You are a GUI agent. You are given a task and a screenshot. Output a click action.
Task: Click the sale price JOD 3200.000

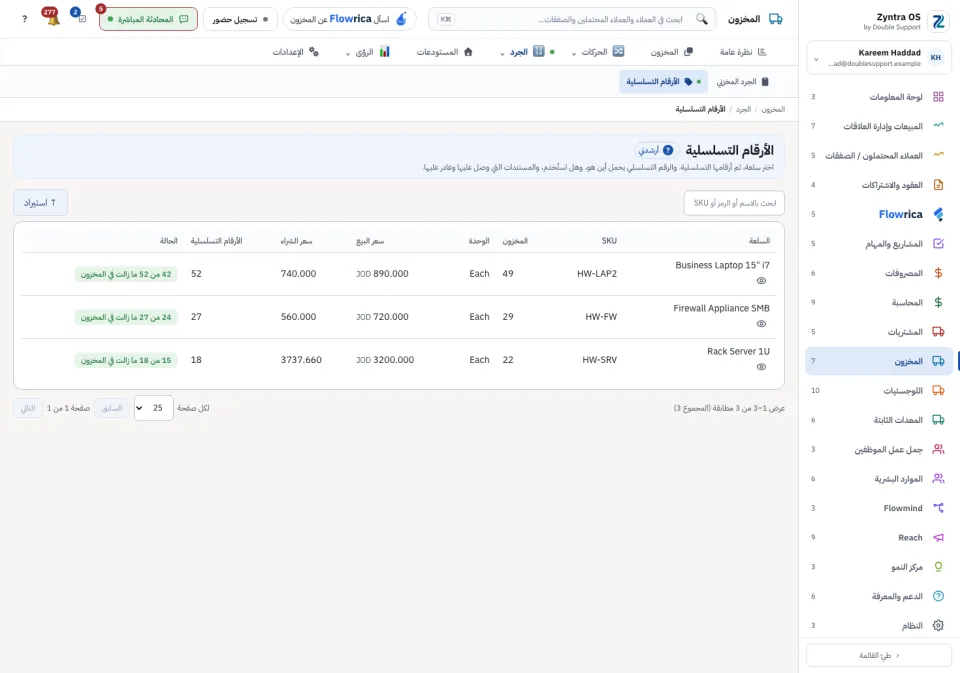coord(385,360)
